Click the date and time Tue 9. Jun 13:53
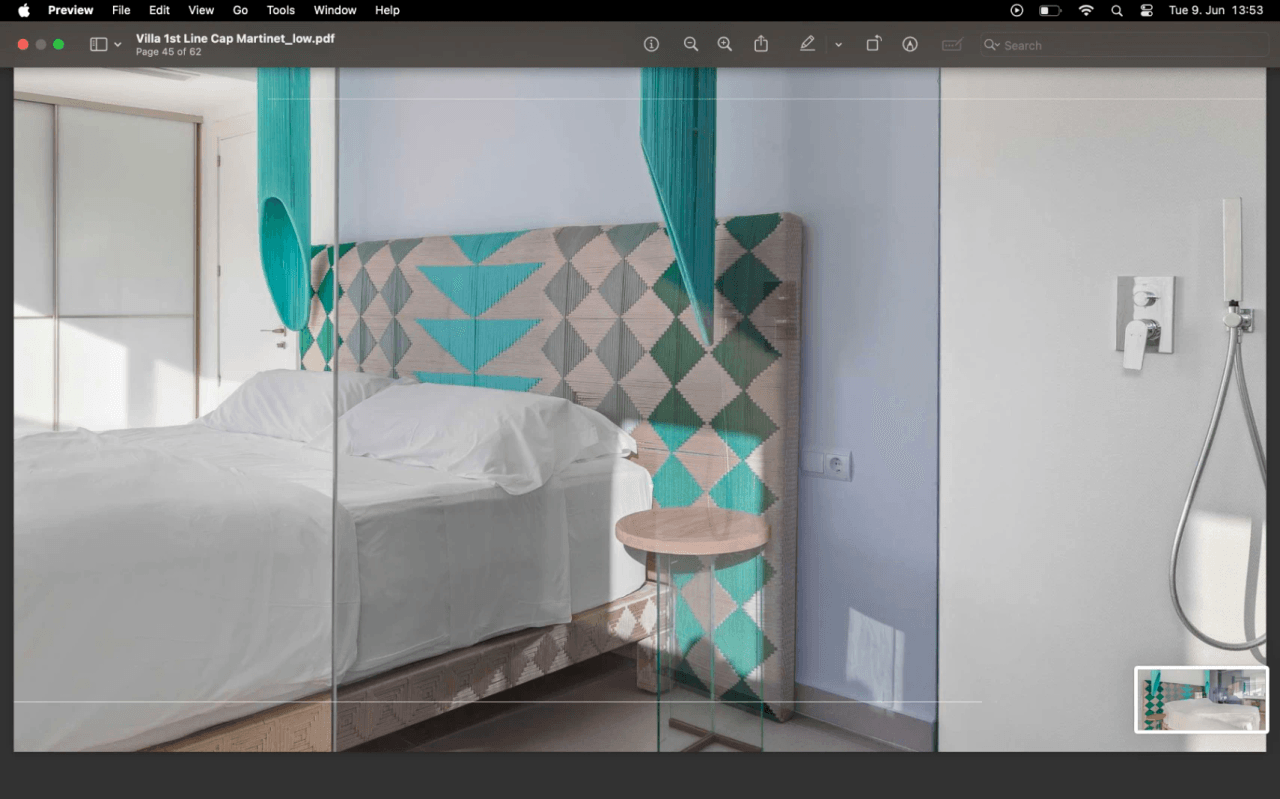This screenshot has width=1280, height=799. (1216, 10)
